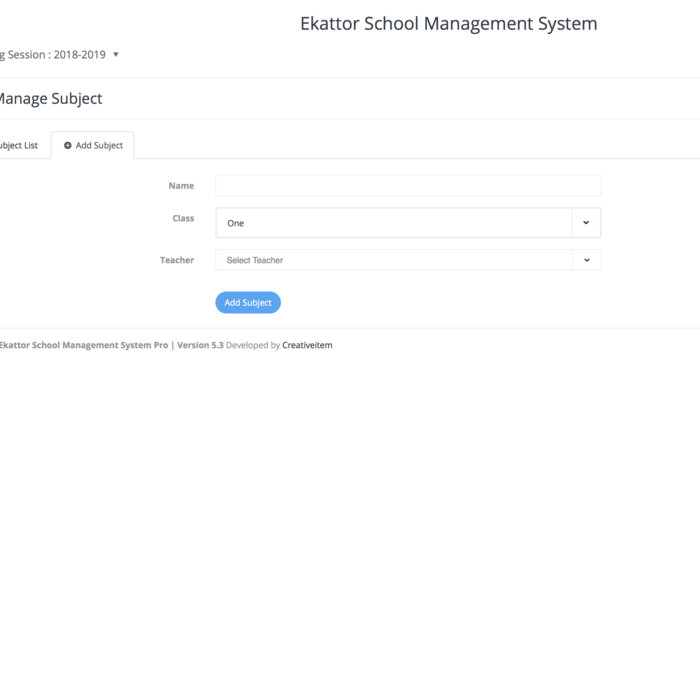Focus the subject Name input field
700x700 pixels.
click(408, 186)
